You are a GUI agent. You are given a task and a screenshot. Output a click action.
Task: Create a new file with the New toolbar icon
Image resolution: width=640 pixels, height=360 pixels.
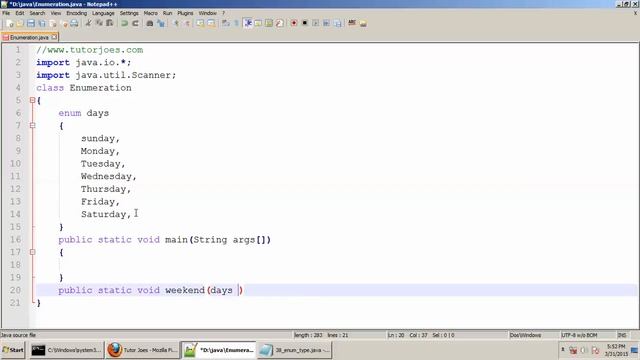pyautogui.click(x=10, y=23)
